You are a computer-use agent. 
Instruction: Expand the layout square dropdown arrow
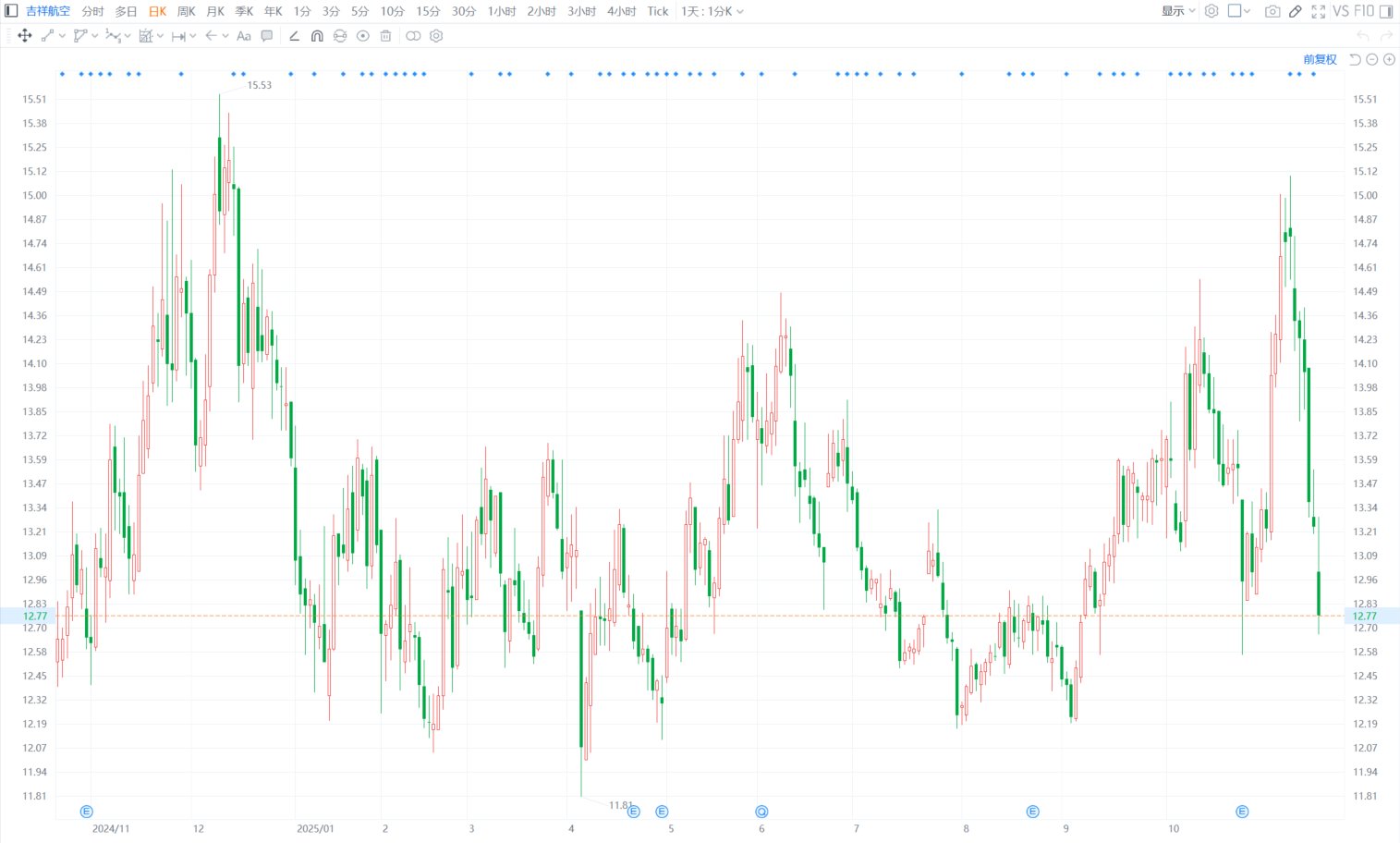[1247, 11]
